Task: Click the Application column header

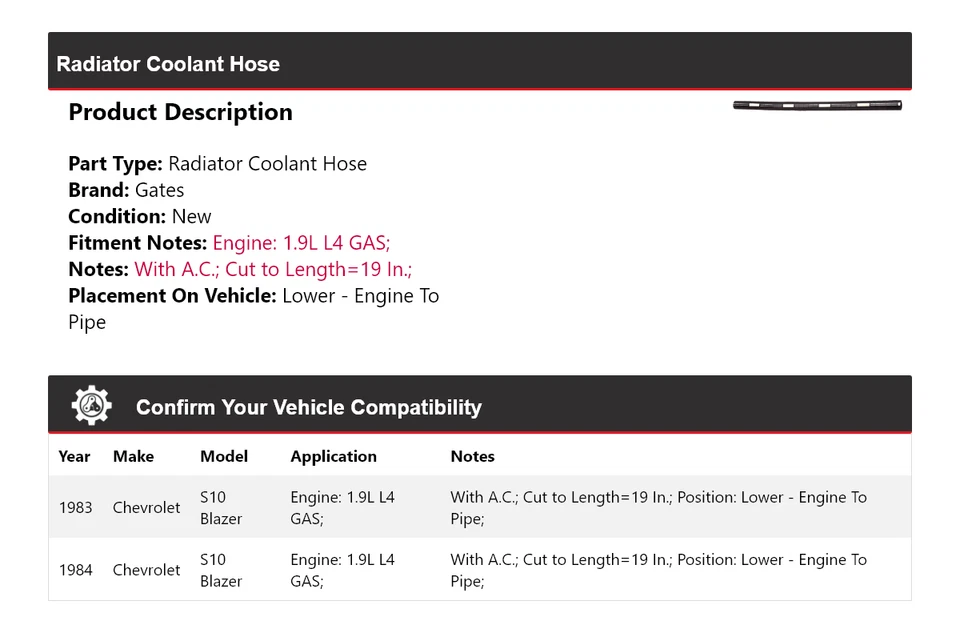Action: (334, 457)
